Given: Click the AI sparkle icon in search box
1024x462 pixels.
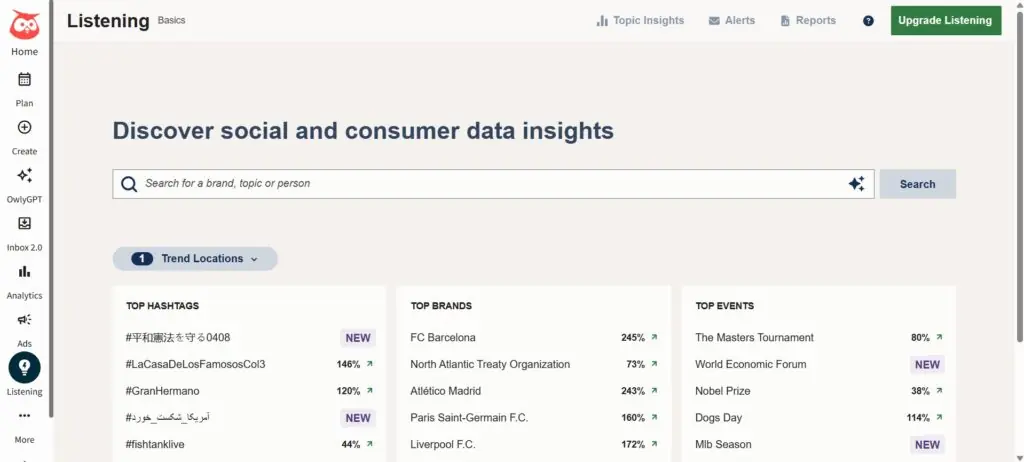Looking at the screenshot, I should point(856,184).
